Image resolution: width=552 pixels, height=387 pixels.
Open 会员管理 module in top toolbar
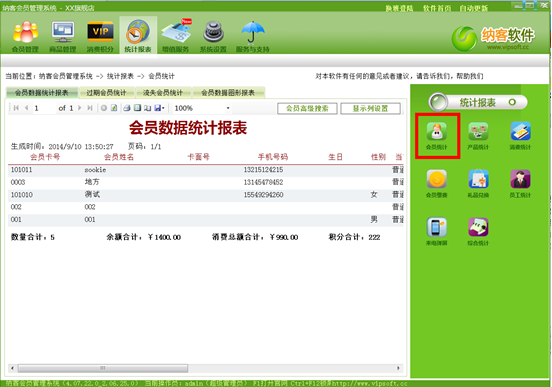pos(25,36)
